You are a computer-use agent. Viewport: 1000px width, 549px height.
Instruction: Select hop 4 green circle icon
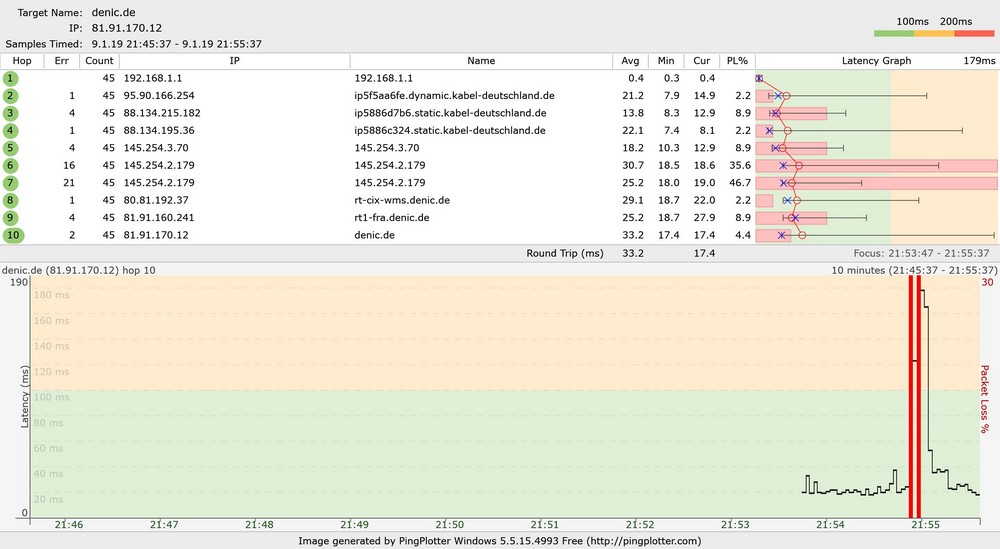coord(10,131)
